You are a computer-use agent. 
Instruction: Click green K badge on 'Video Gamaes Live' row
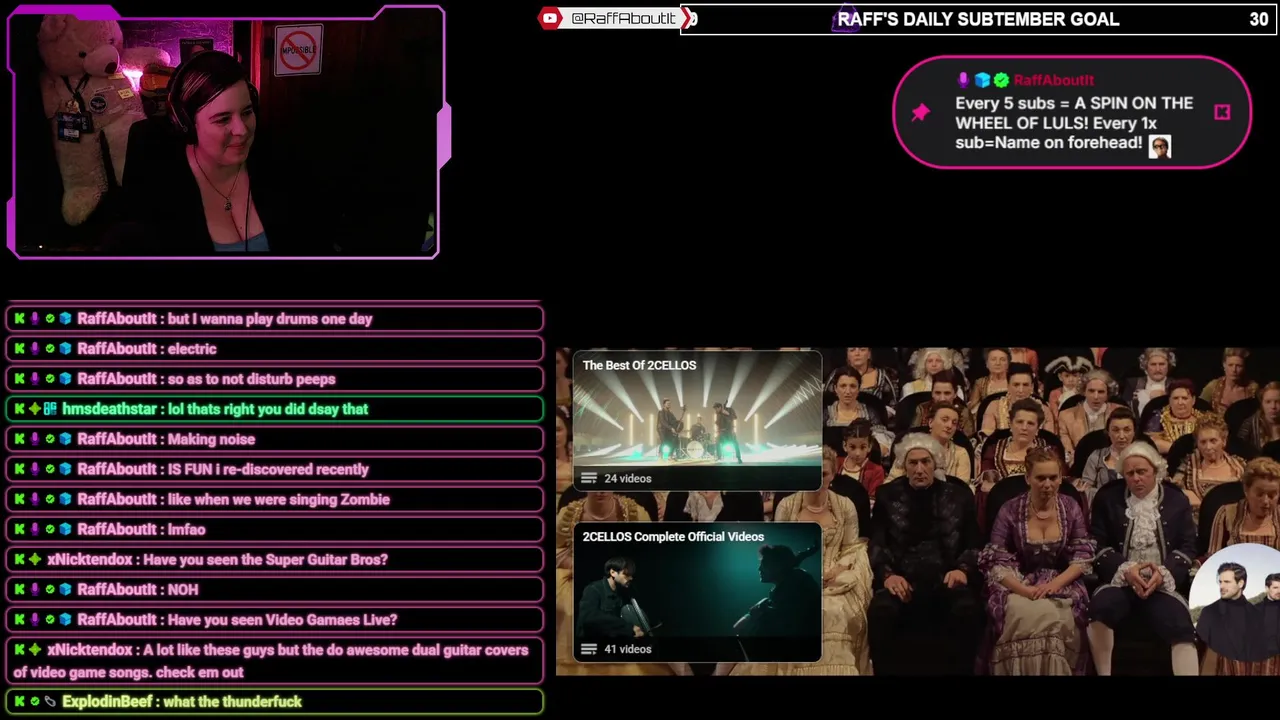coord(19,619)
